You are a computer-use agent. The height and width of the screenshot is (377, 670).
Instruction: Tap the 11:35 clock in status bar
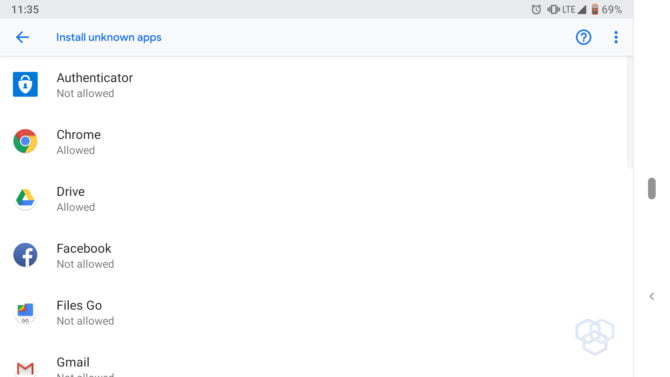pos(25,9)
